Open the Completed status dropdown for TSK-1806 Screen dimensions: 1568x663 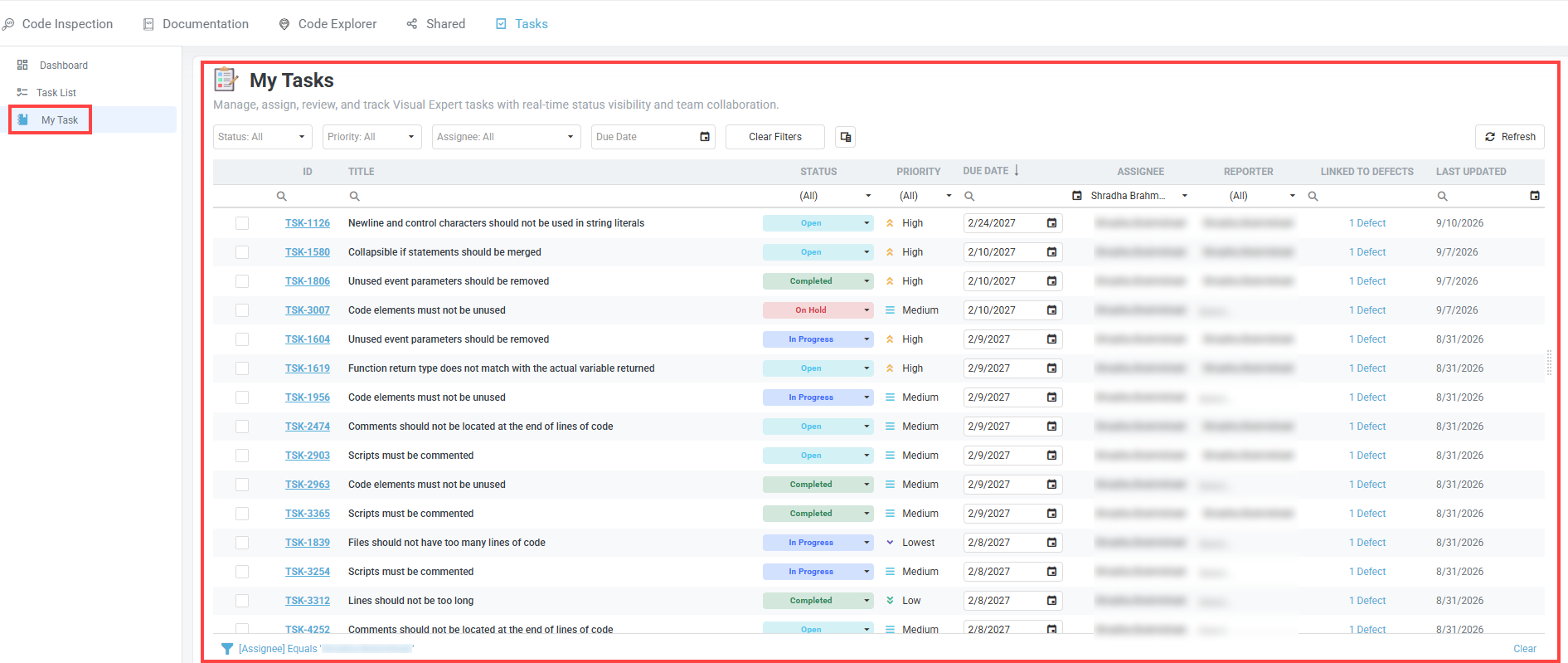click(x=818, y=281)
